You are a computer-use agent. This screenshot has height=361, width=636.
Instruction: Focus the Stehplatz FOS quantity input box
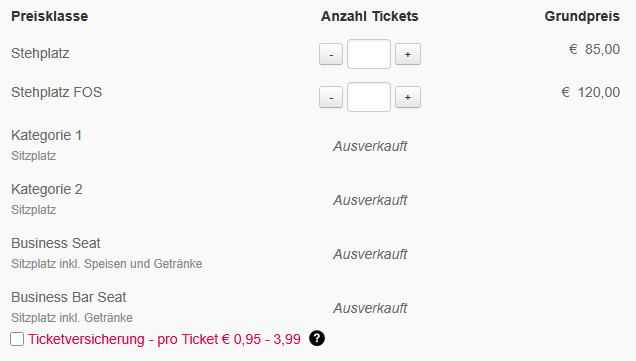[369, 97]
